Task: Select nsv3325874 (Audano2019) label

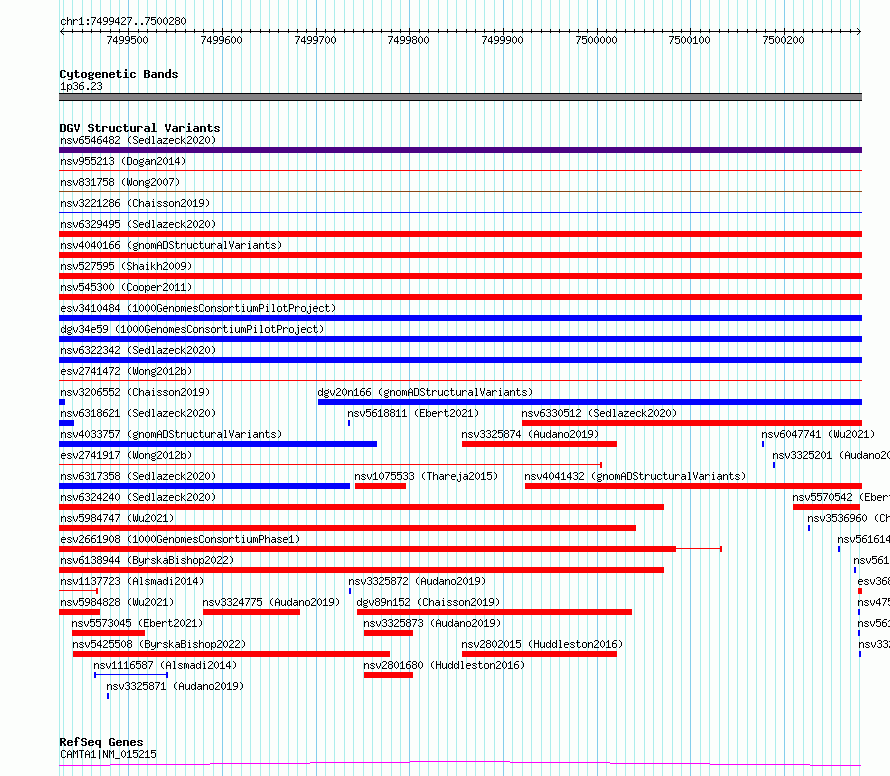Action: [530, 434]
